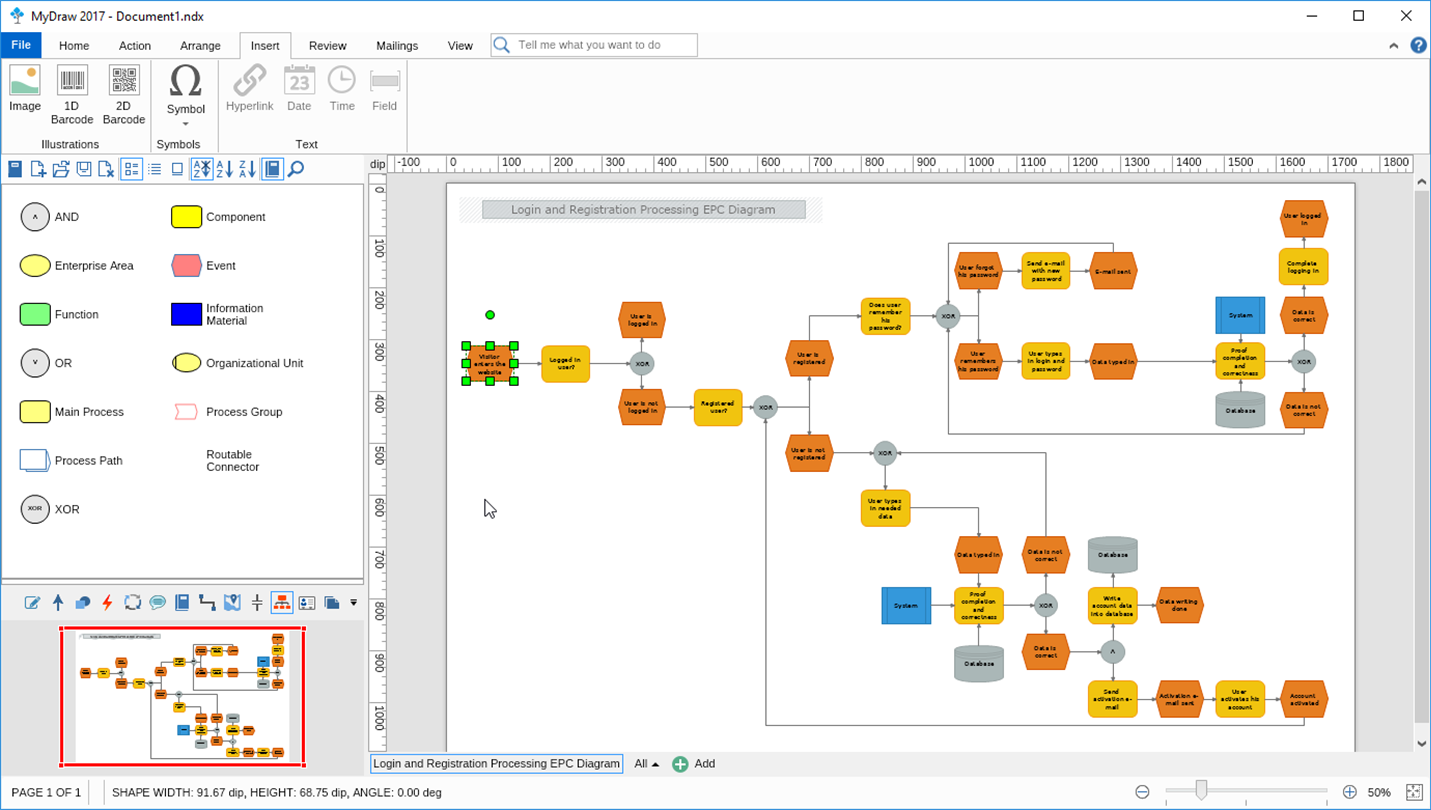Screen dimensions: 1431x810
Task: Switch to the Home tab
Action: pyautogui.click(x=74, y=46)
